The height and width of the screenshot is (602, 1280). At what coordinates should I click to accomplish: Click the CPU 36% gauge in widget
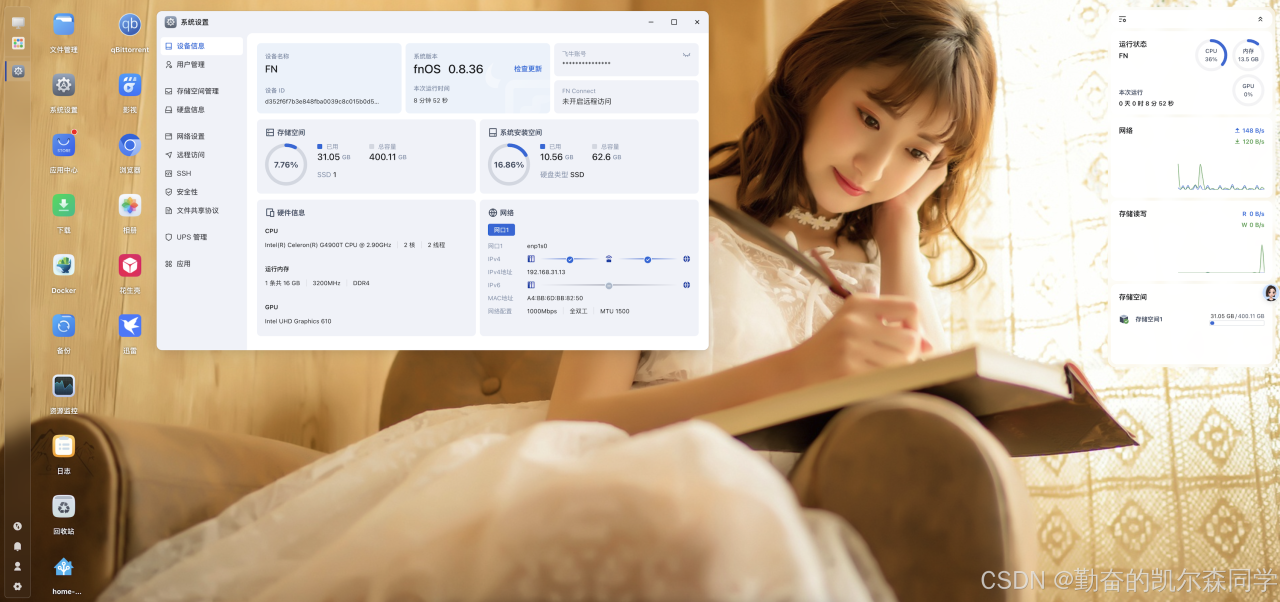1211,55
